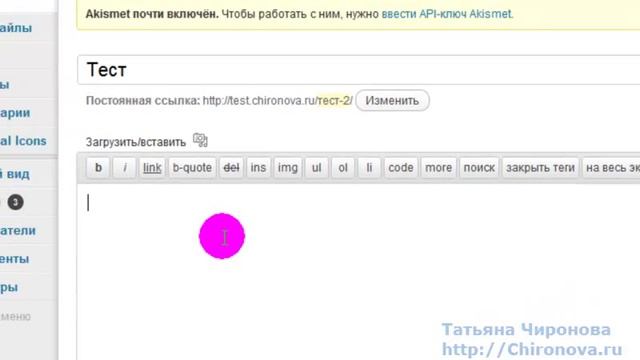Click the add media icon next to Загрузить/вставить
The height and width of the screenshot is (360, 640).
[x=200, y=140]
